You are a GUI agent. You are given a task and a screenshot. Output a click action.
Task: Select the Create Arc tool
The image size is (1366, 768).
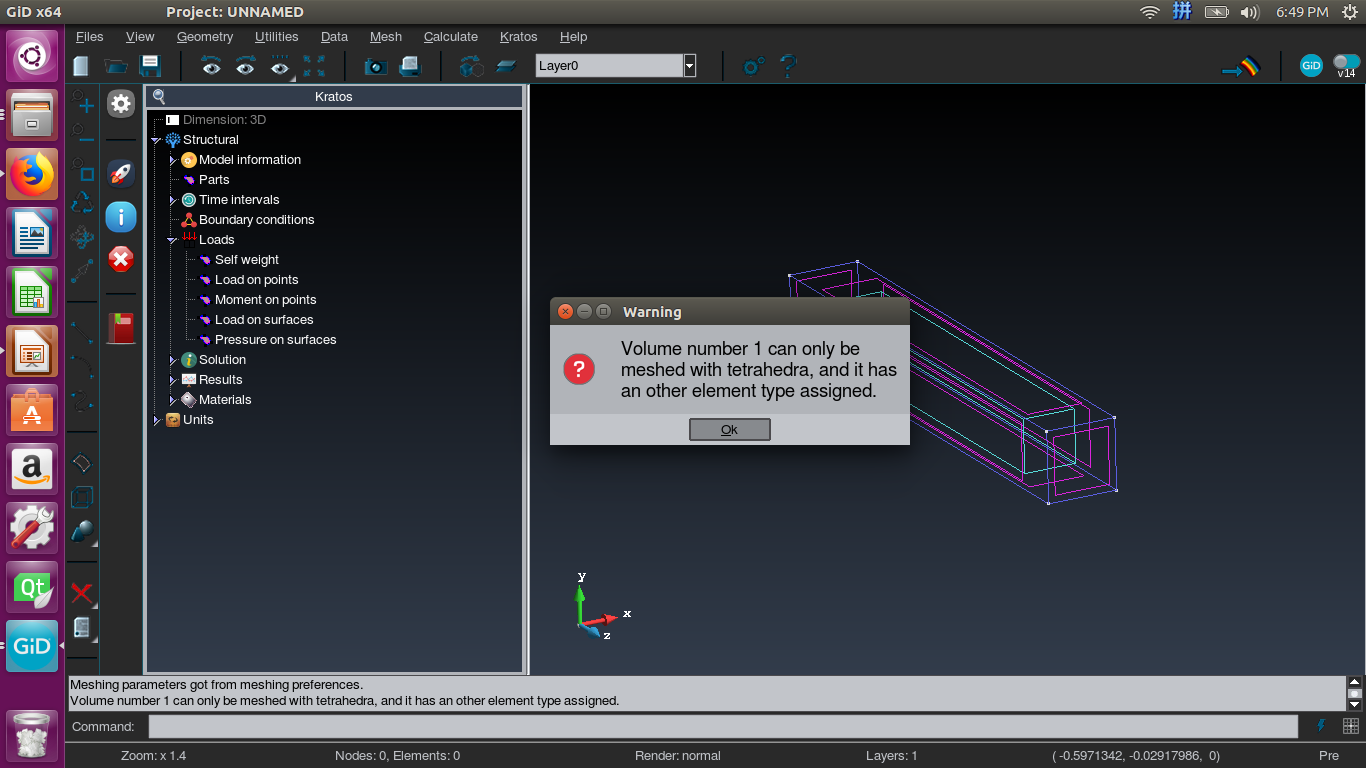[x=82, y=364]
